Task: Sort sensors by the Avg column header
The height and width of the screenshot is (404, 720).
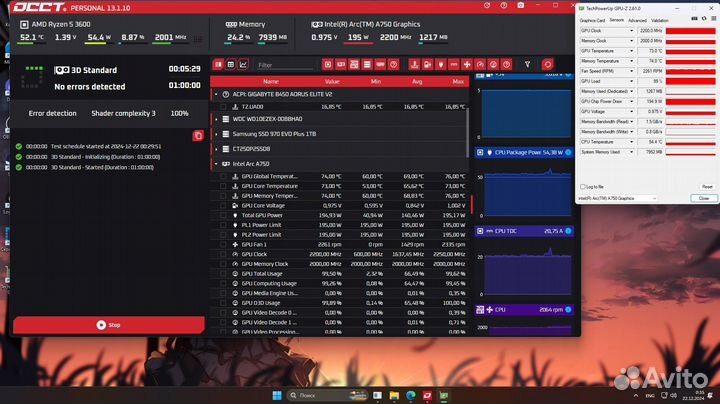Action: point(417,82)
